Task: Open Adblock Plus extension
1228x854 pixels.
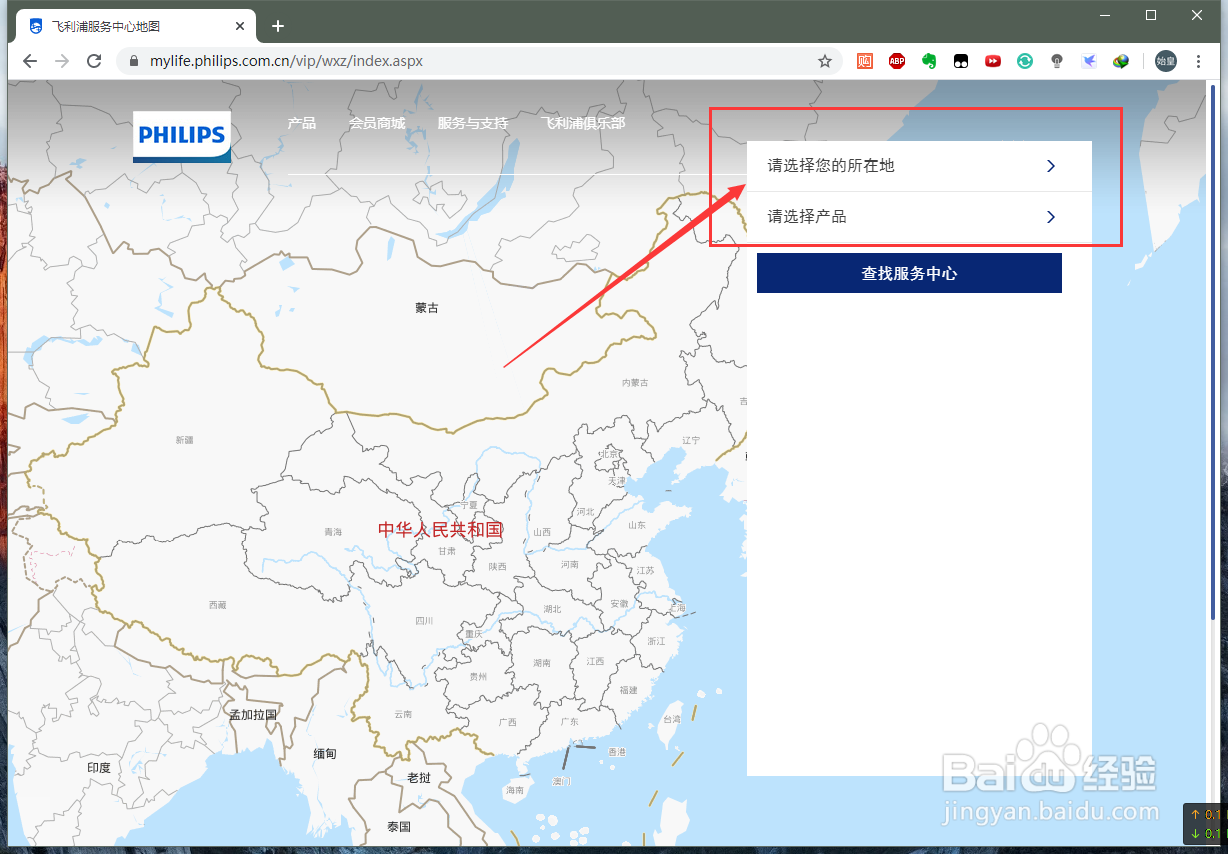Action: click(897, 61)
